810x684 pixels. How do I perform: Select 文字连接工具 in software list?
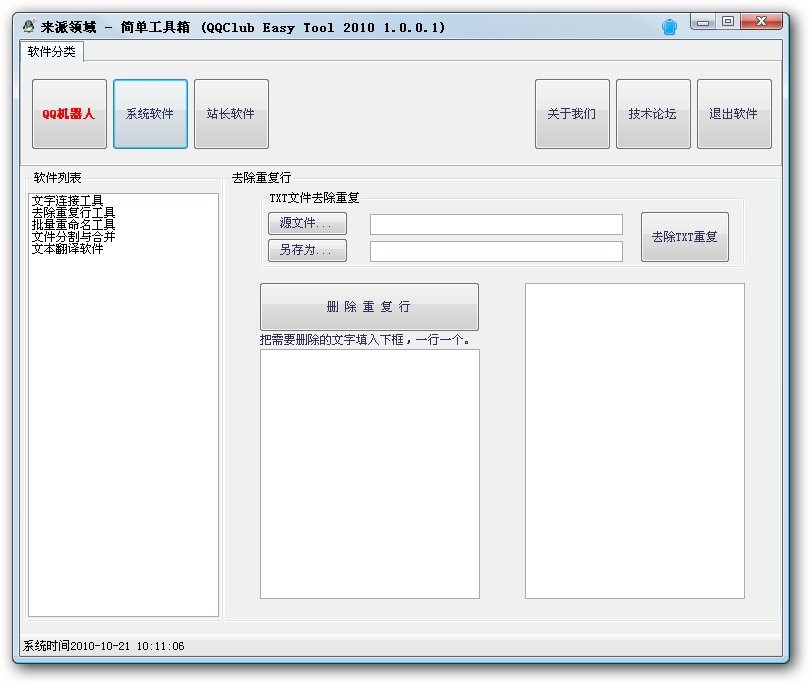pyautogui.click(x=68, y=199)
